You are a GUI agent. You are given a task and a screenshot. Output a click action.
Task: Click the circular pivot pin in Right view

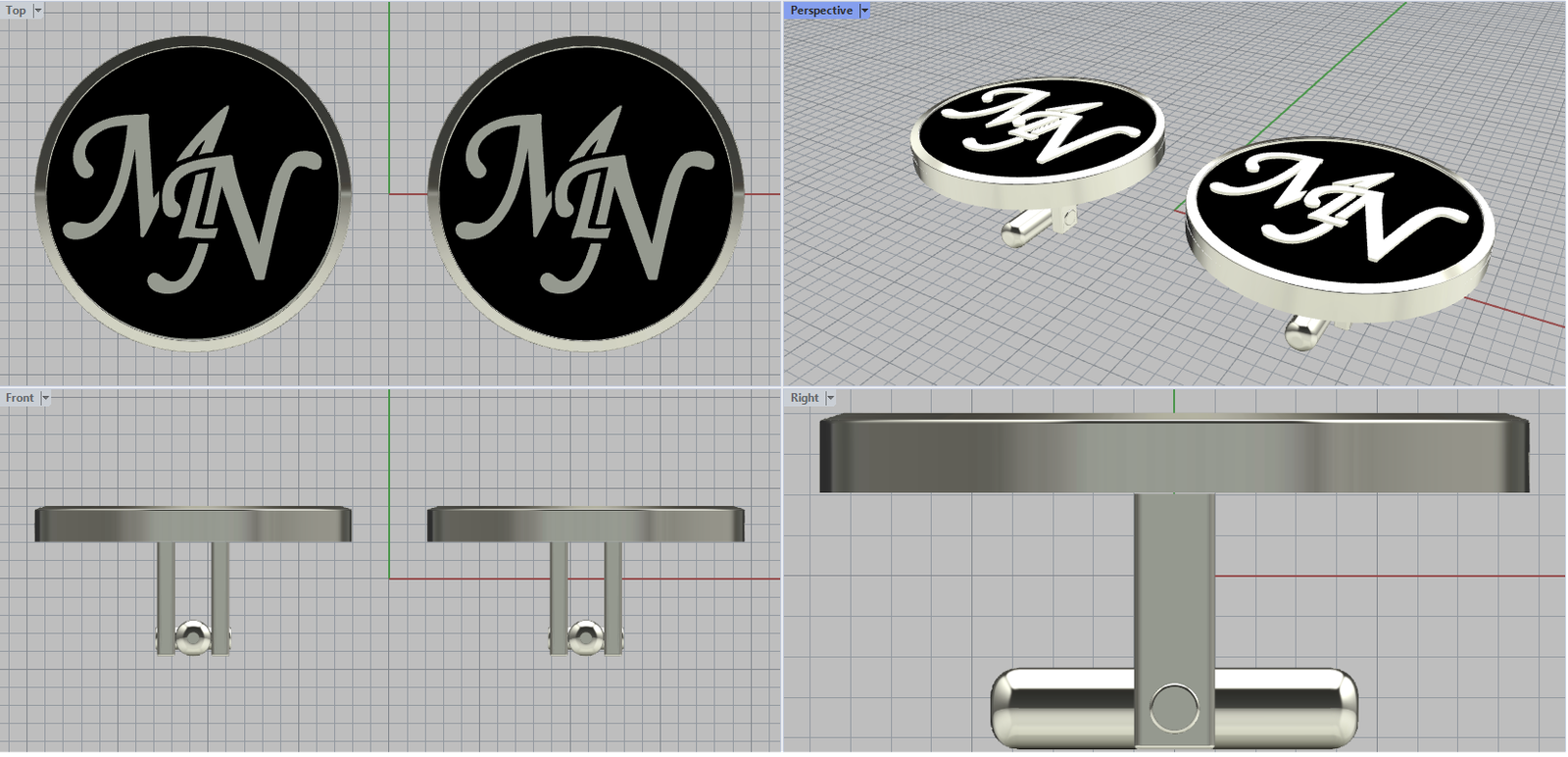[x=1173, y=708]
